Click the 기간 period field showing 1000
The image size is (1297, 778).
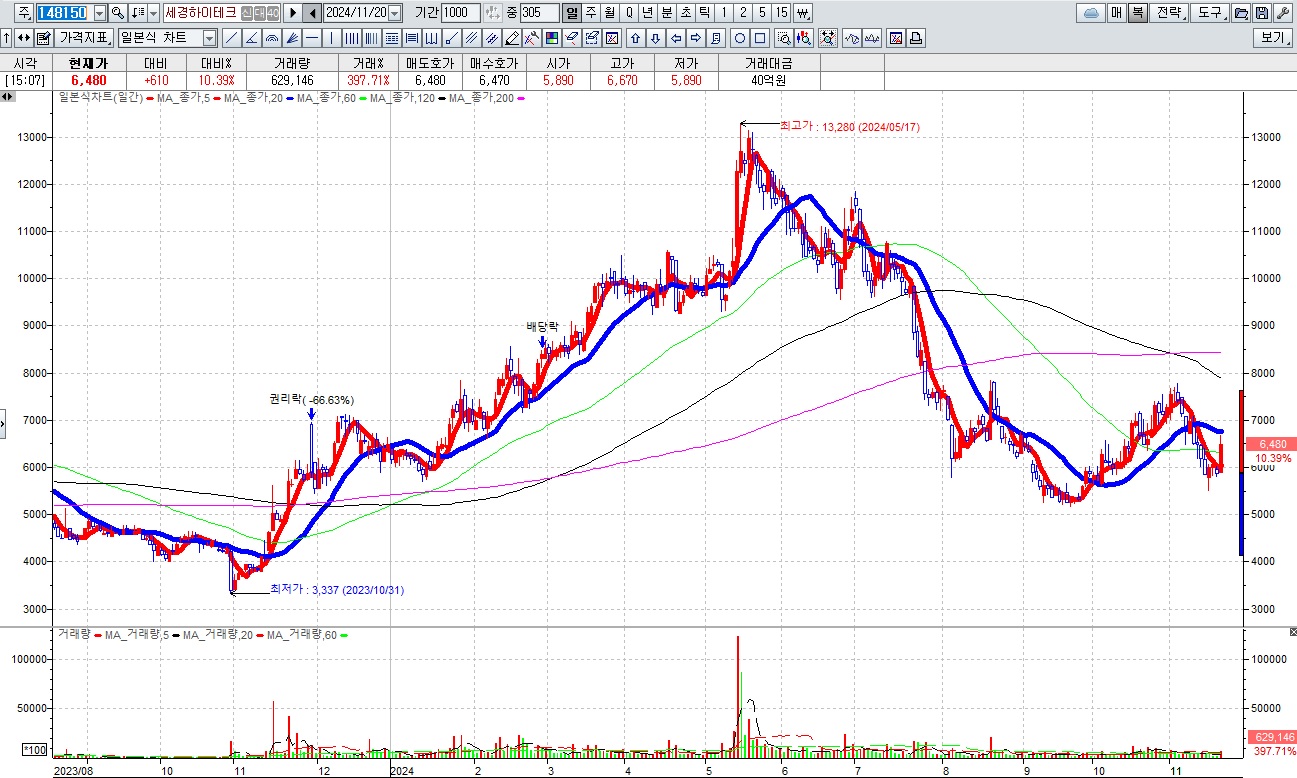click(460, 13)
